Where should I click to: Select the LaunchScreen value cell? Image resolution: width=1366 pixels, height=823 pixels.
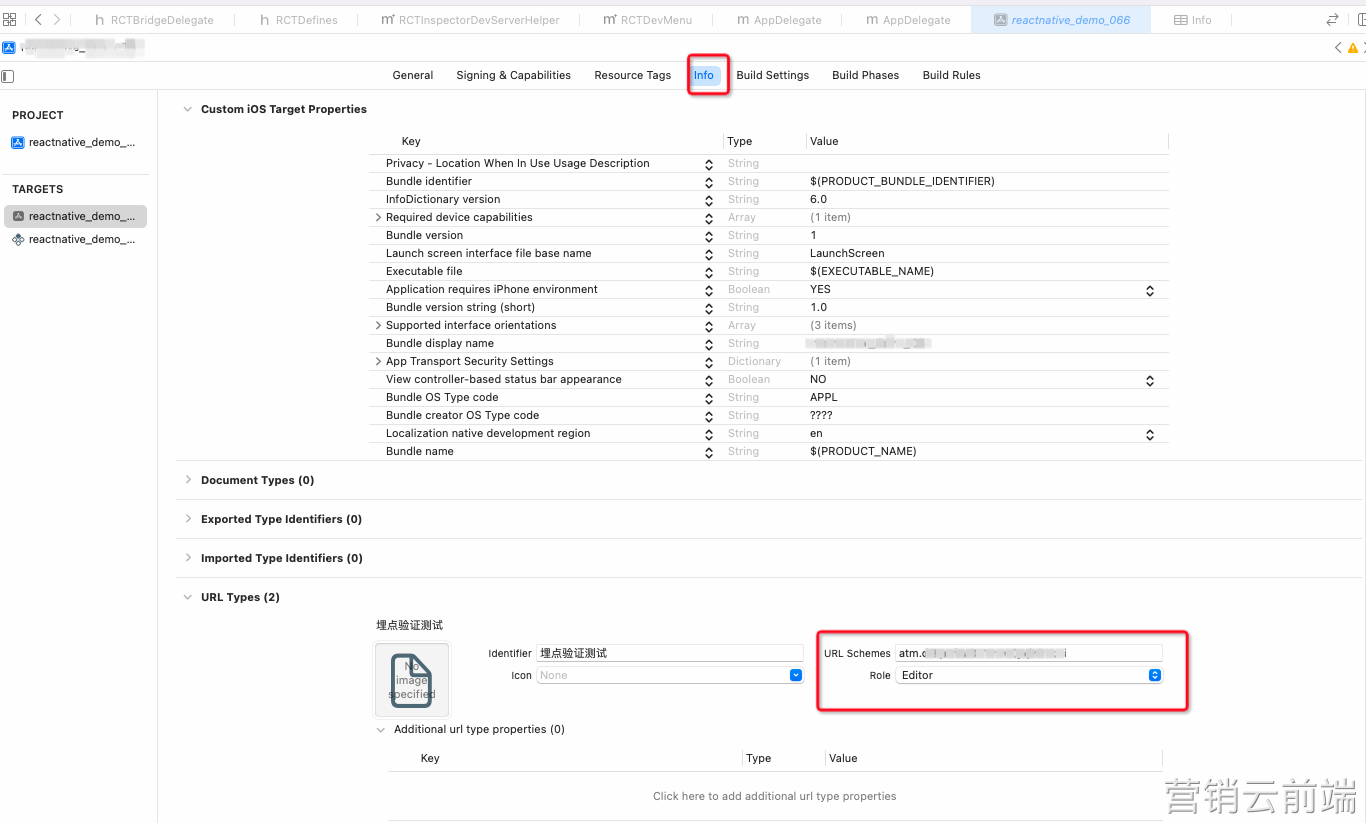pyautogui.click(x=847, y=253)
